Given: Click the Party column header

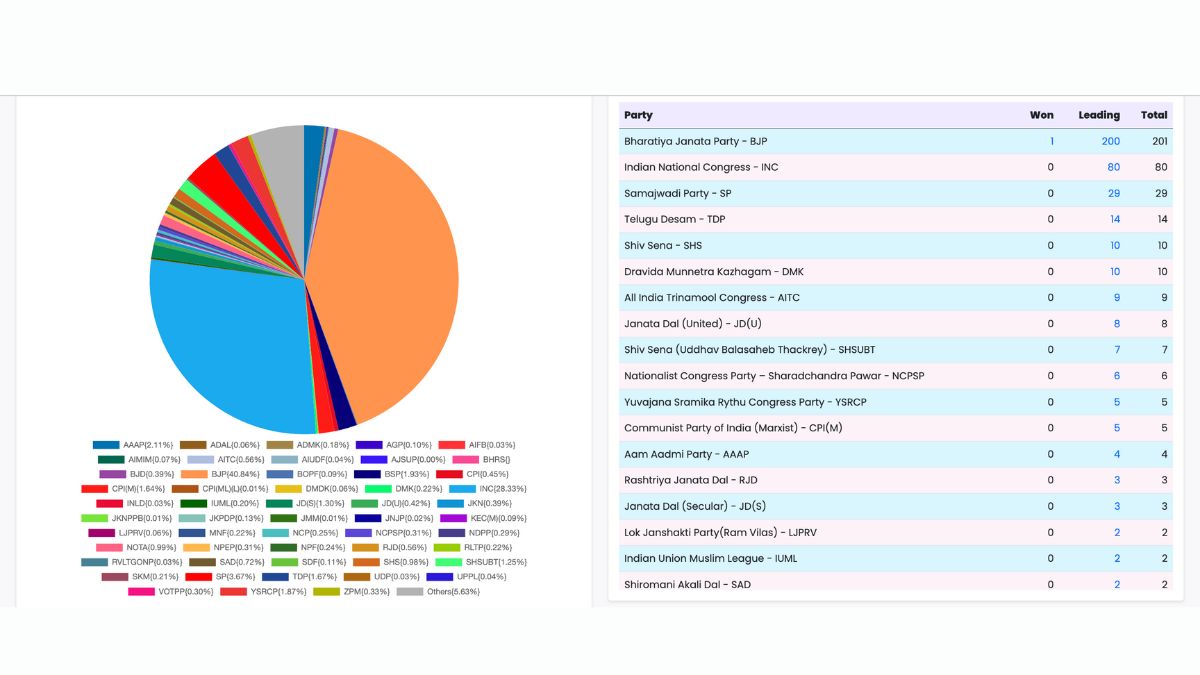Looking at the screenshot, I should (638, 115).
